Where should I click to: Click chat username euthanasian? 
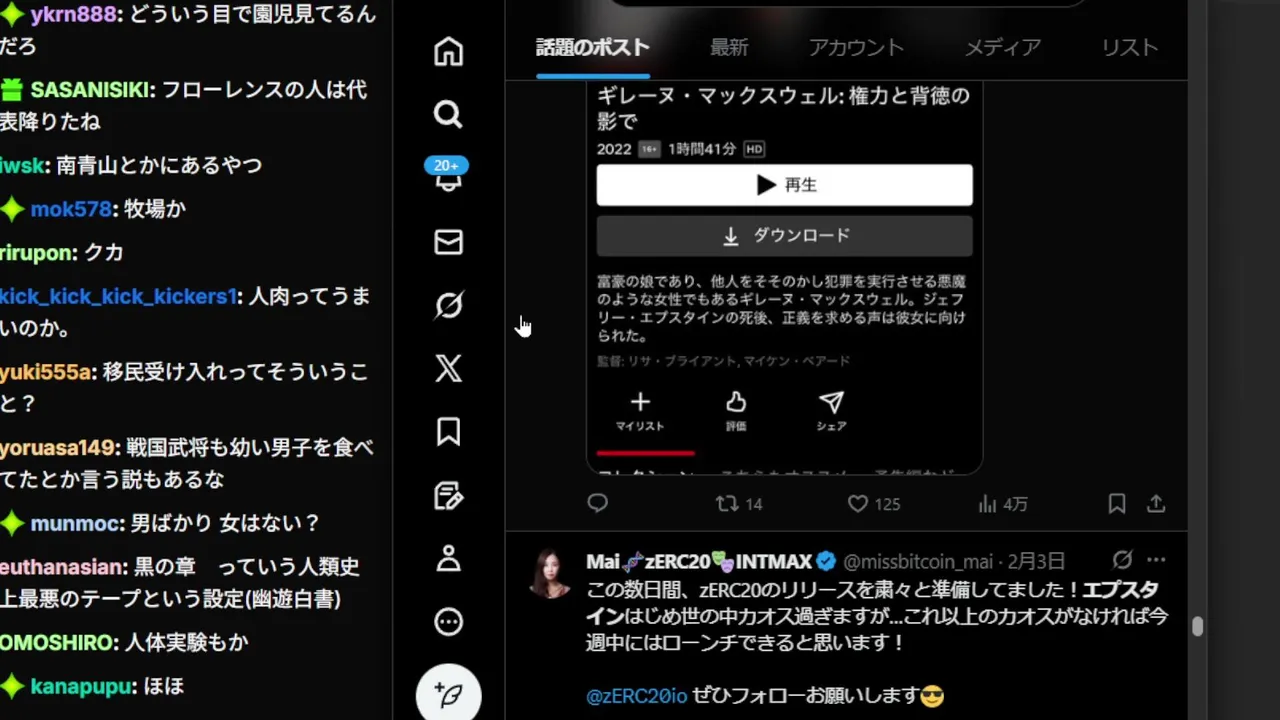(63, 567)
